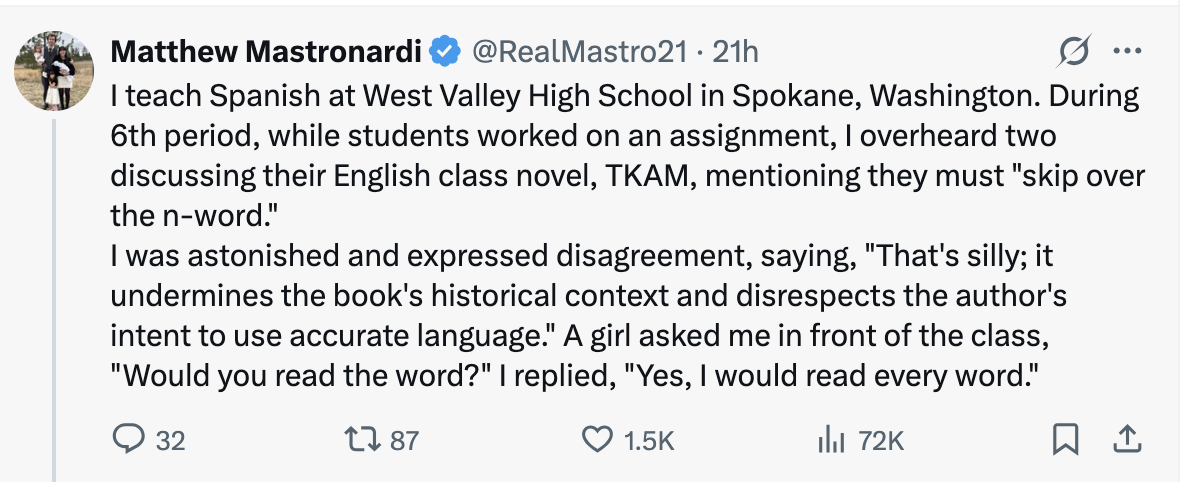Click the Matthew Mastronardi display name
Screen dimensions: 1182x482
coord(267,49)
